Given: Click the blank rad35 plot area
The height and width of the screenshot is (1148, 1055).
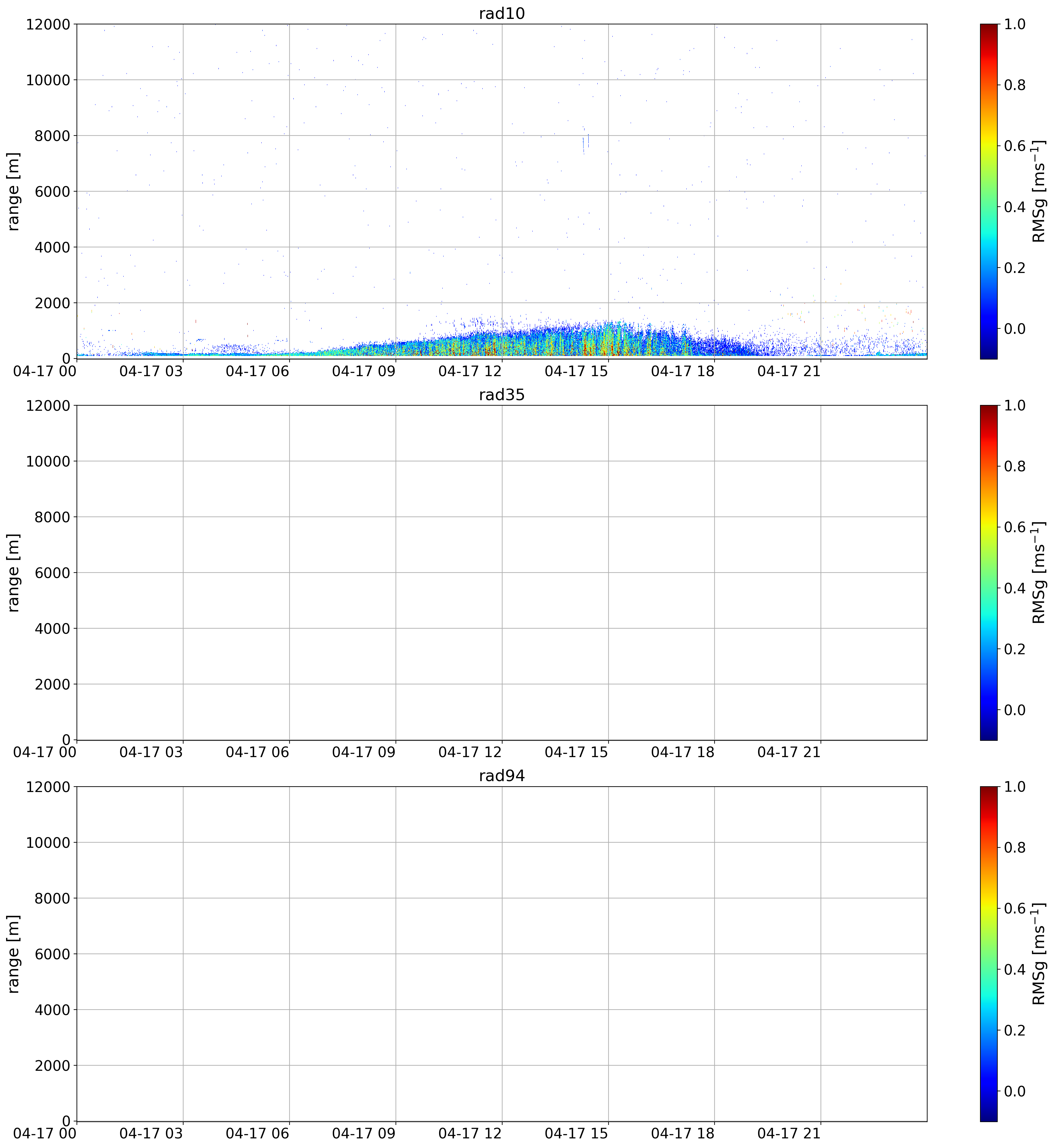Looking at the screenshot, I should [x=501, y=572].
